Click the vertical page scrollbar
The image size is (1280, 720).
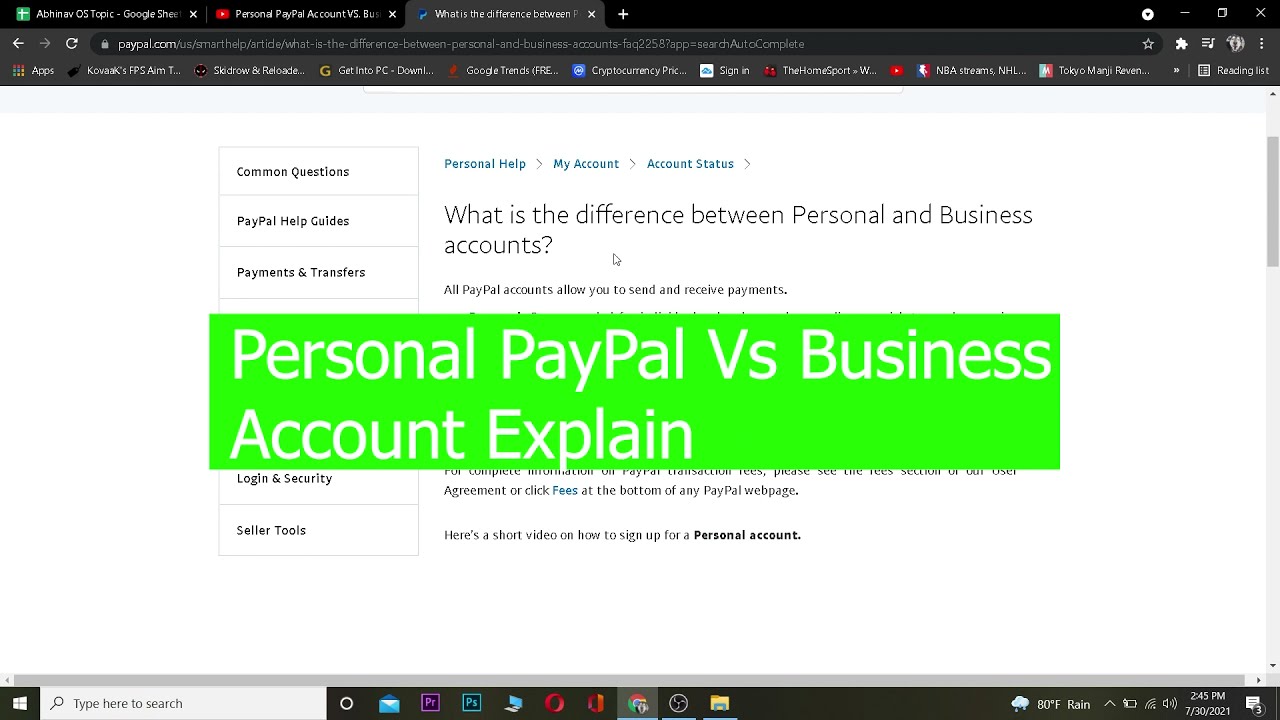1272,200
